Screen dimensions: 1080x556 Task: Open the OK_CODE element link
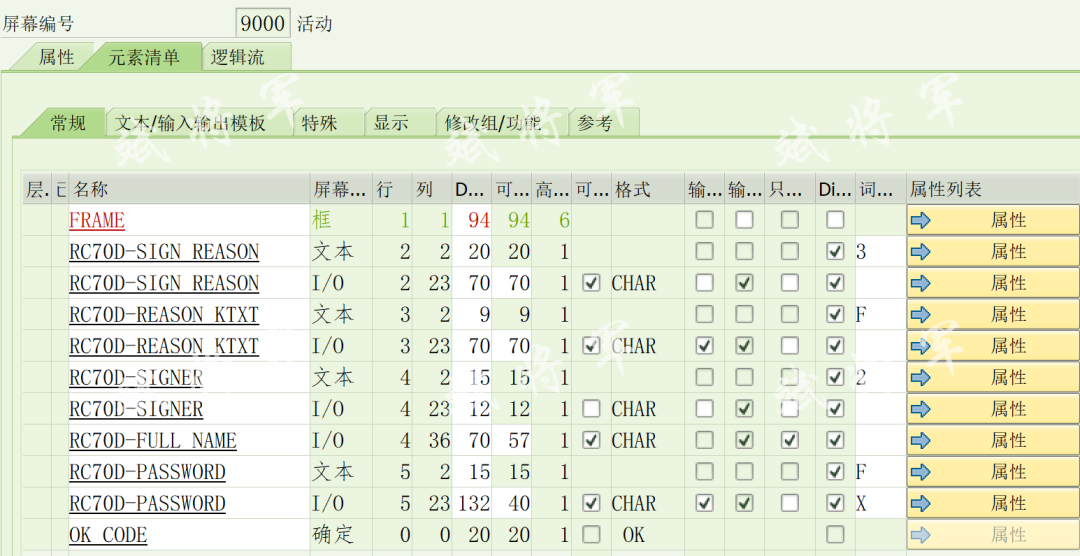point(108,535)
